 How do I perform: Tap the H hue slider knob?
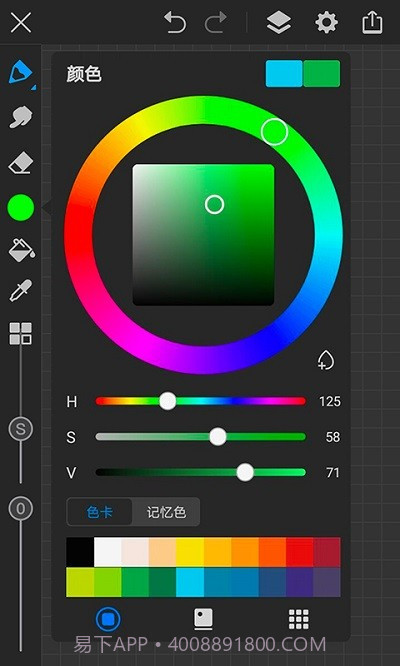pyautogui.click(x=168, y=401)
